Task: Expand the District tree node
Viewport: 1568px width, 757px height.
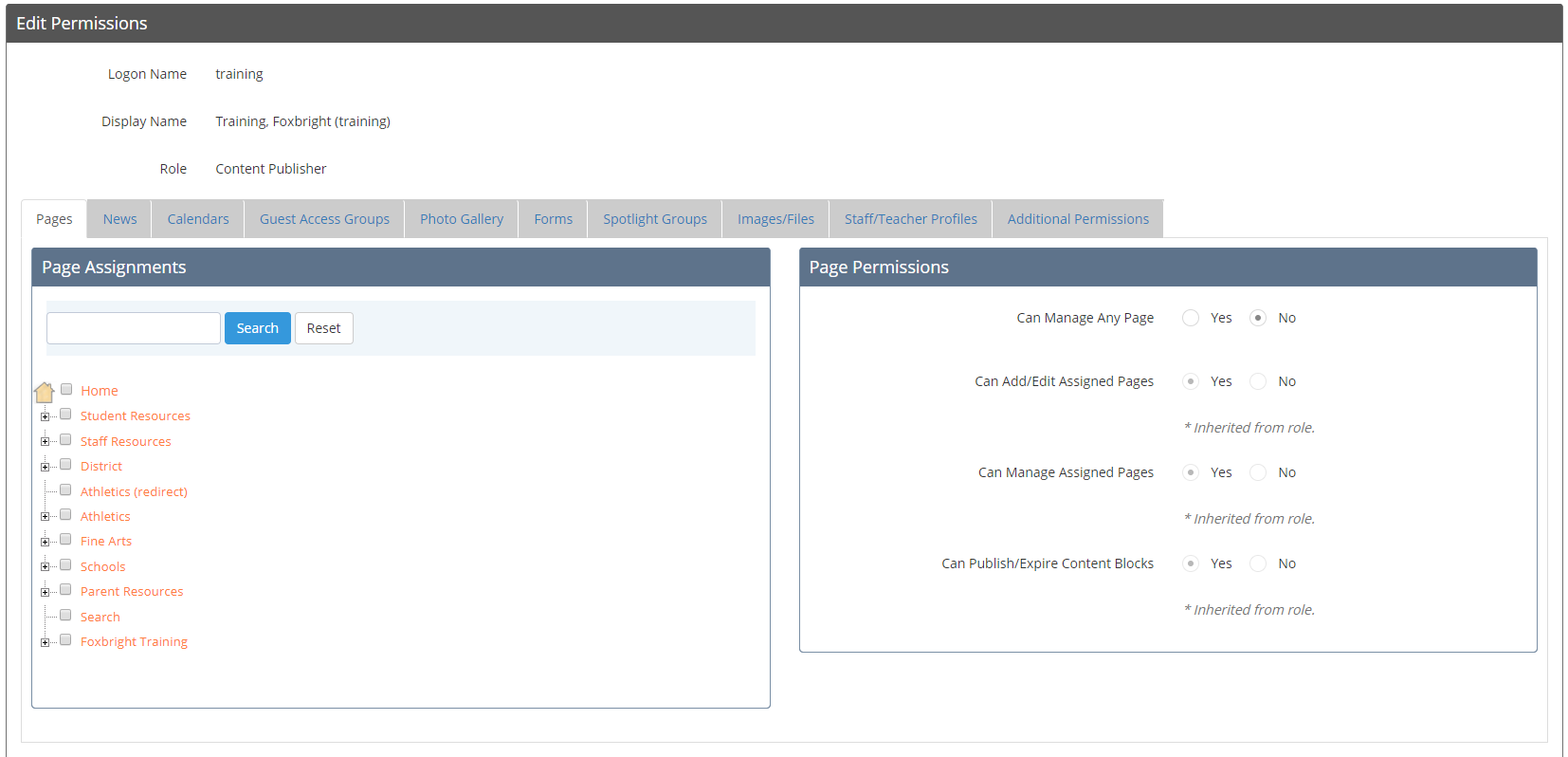Action: [x=45, y=467]
